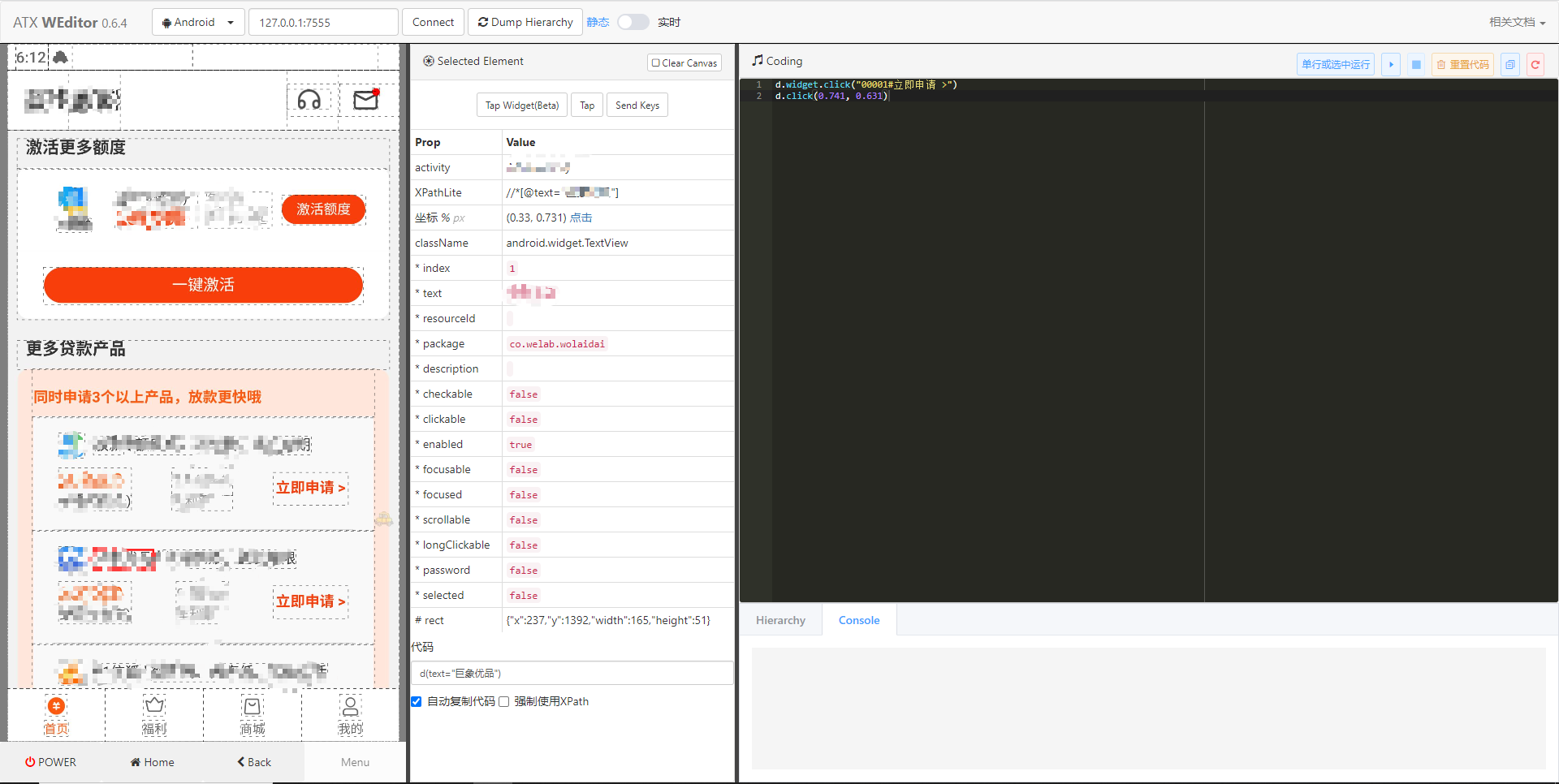Click the index value 1

pos(512,269)
